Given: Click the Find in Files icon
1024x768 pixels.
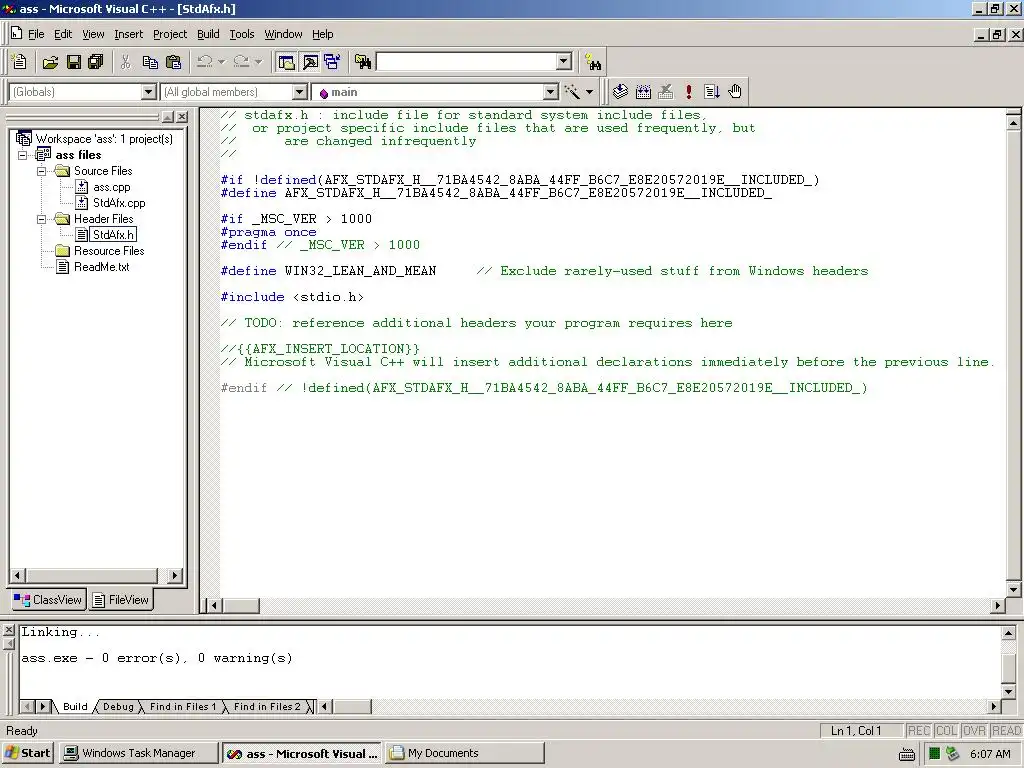Looking at the screenshot, I should [x=362, y=62].
